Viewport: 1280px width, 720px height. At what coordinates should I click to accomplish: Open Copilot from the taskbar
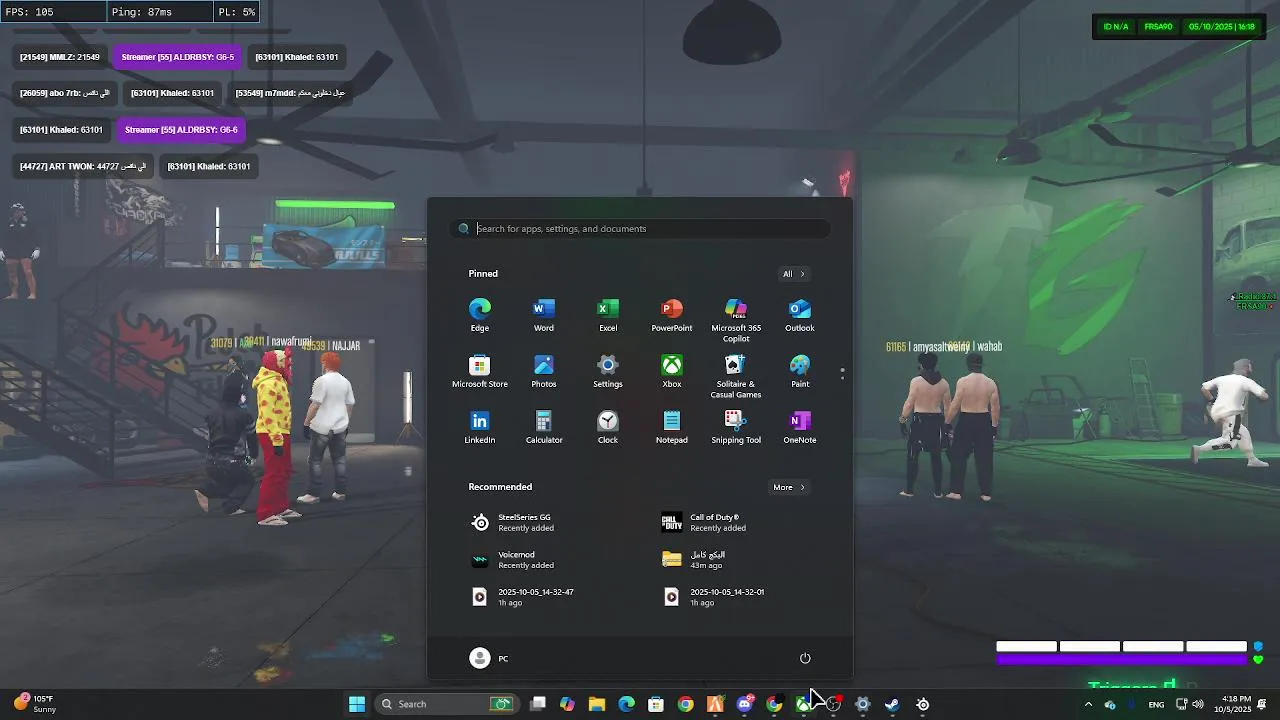(x=568, y=704)
